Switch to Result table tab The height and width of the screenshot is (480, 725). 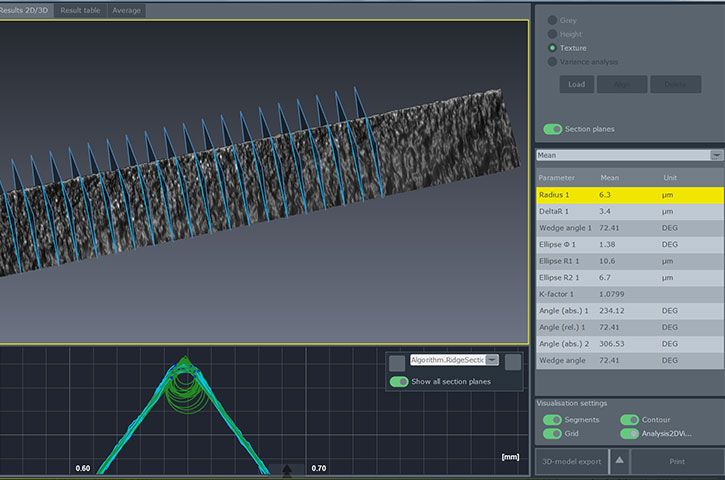(82, 10)
